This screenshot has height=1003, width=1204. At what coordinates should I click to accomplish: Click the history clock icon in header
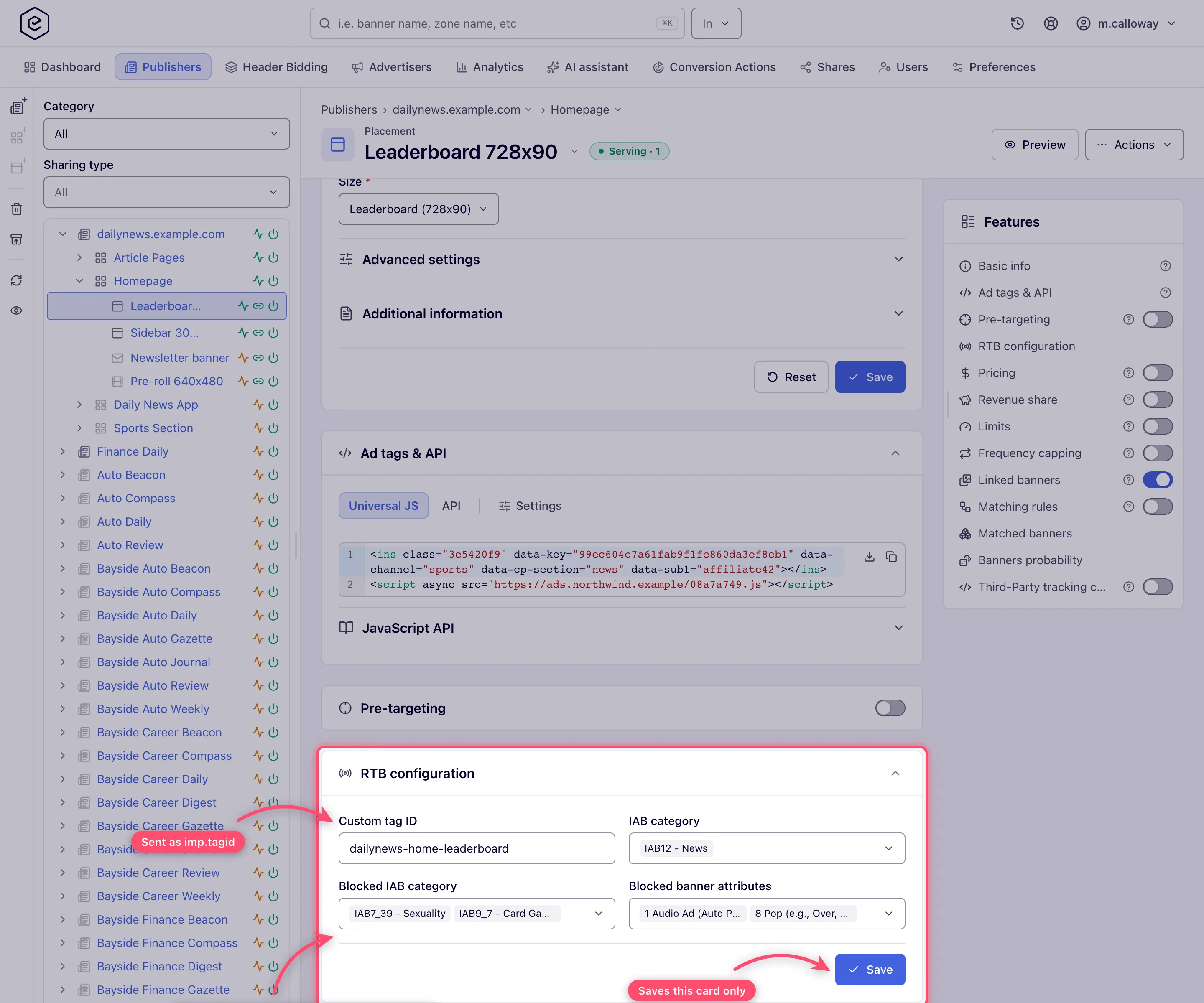1017,23
